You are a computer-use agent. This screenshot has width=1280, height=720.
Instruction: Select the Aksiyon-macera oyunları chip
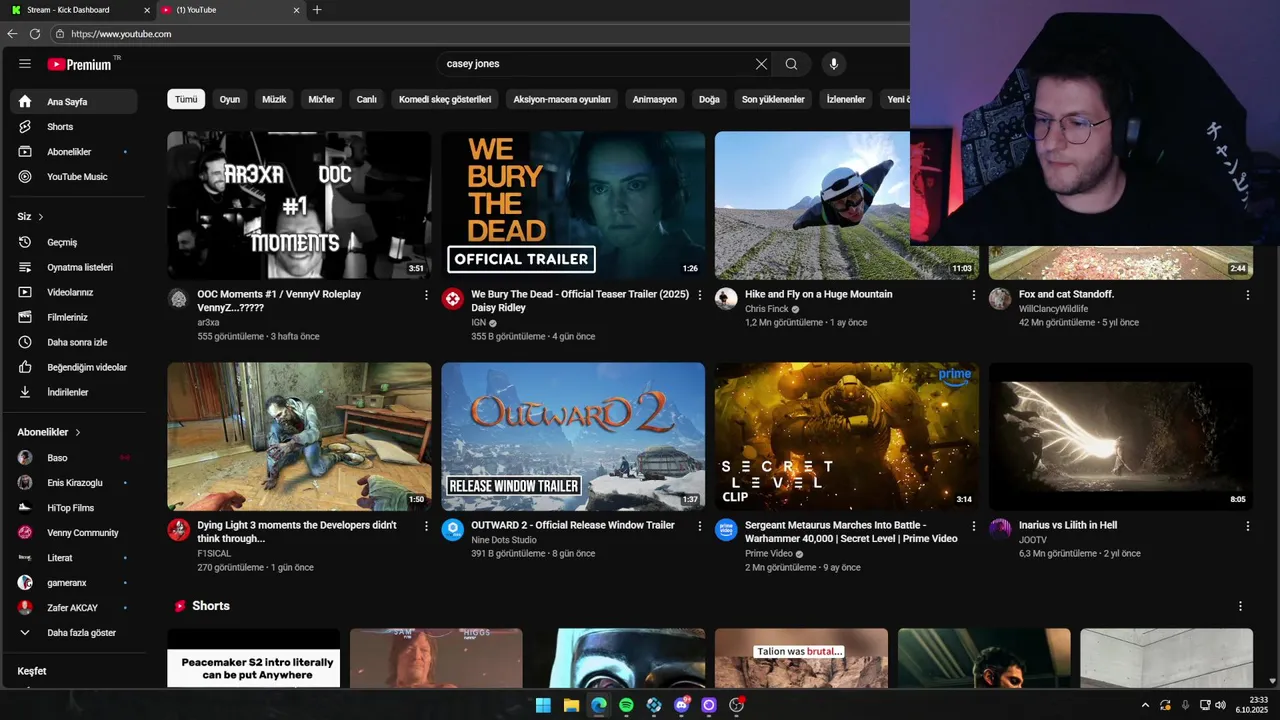562,99
